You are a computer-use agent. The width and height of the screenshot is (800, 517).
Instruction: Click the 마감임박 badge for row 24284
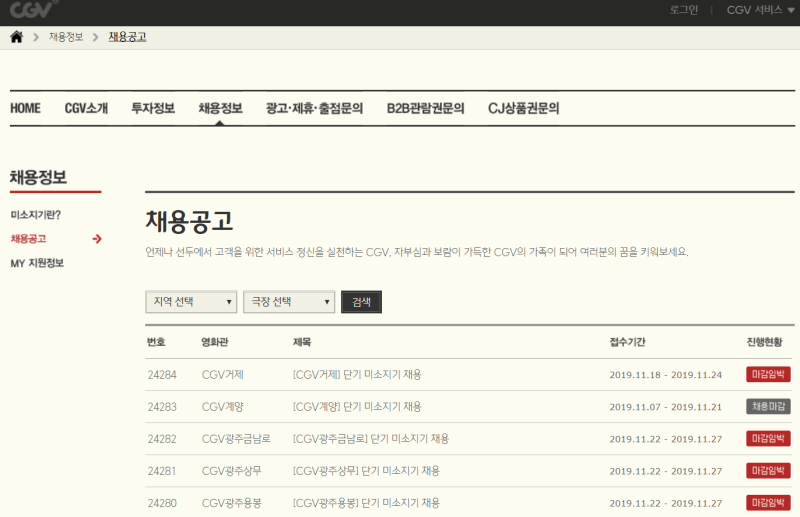pyautogui.click(x=768, y=374)
